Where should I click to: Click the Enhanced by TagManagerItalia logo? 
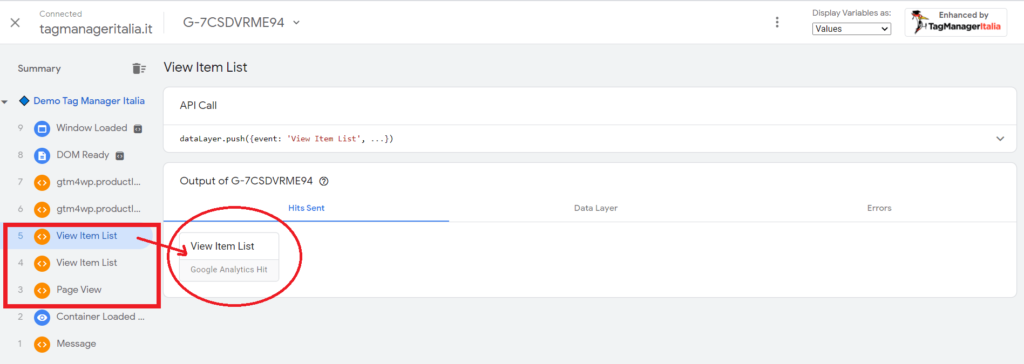[x=955, y=22]
